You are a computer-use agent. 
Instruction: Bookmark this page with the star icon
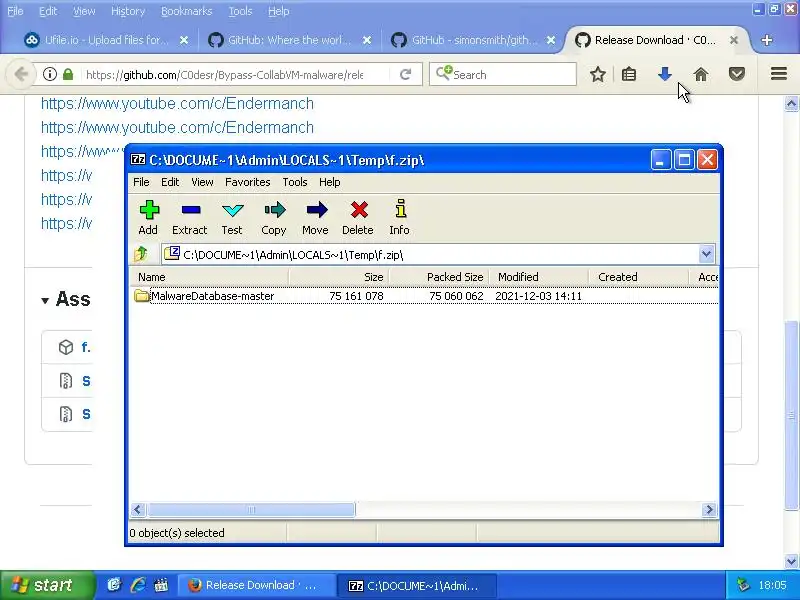tap(597, 74)
